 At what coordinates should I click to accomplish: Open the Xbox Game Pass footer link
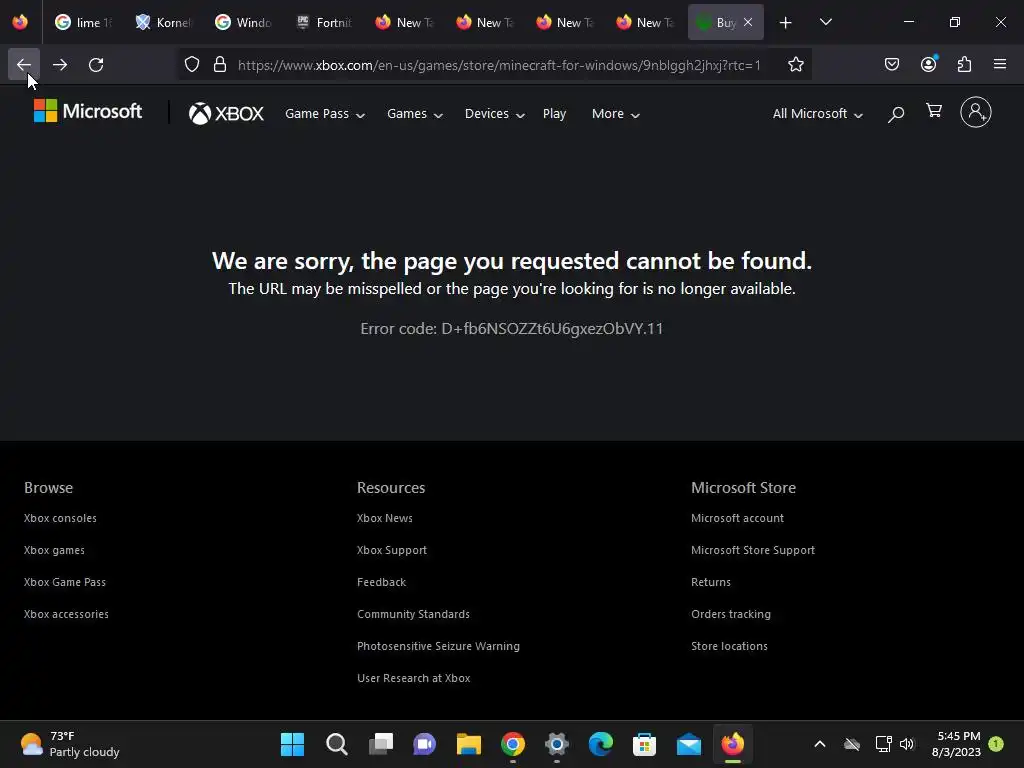click(x=65, y=582)
